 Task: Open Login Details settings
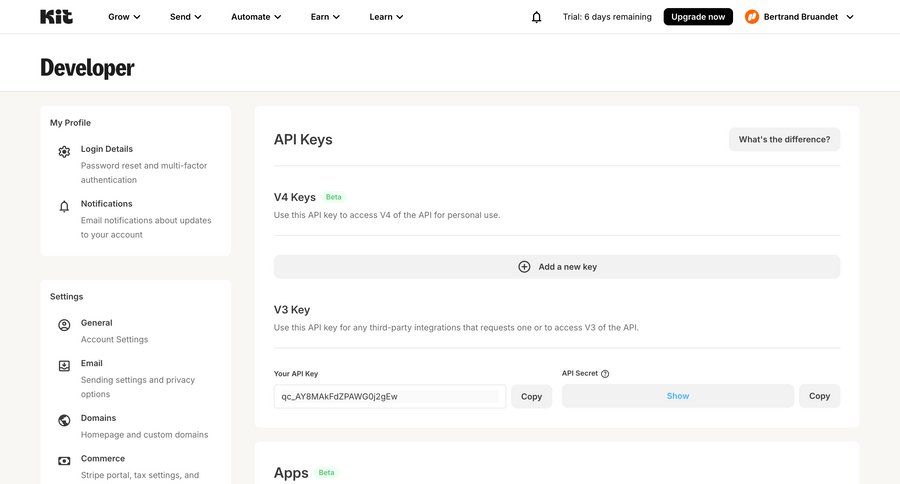(x=107, y=149)
